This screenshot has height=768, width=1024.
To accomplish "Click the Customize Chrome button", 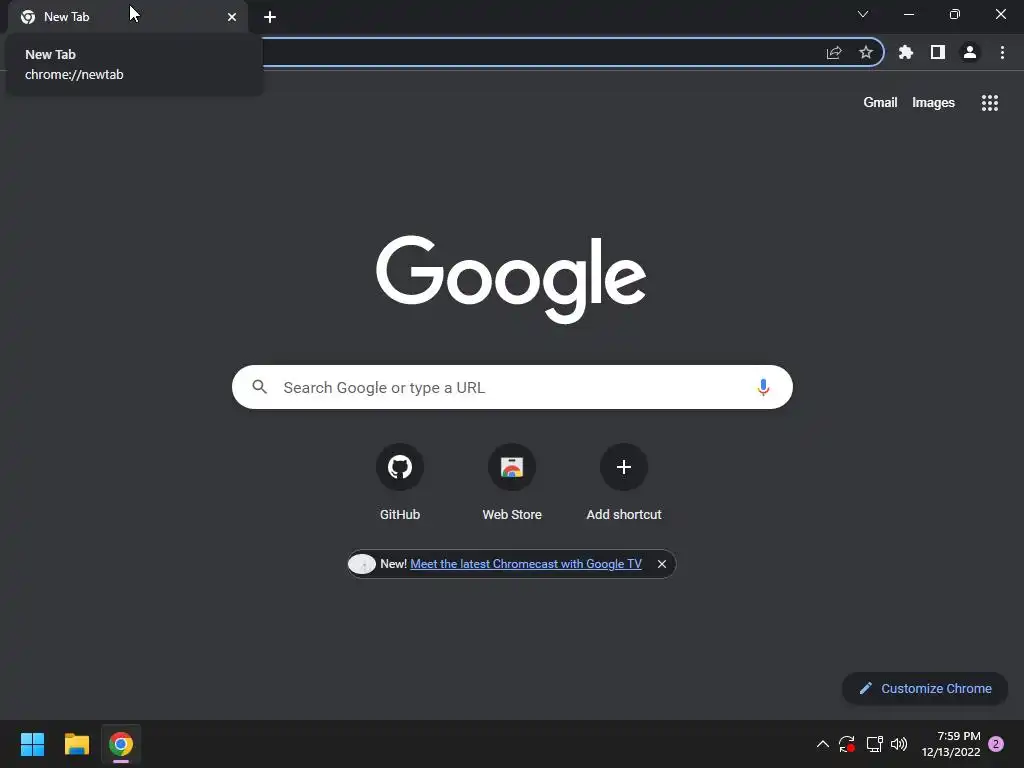I will (x=925, y=688).
